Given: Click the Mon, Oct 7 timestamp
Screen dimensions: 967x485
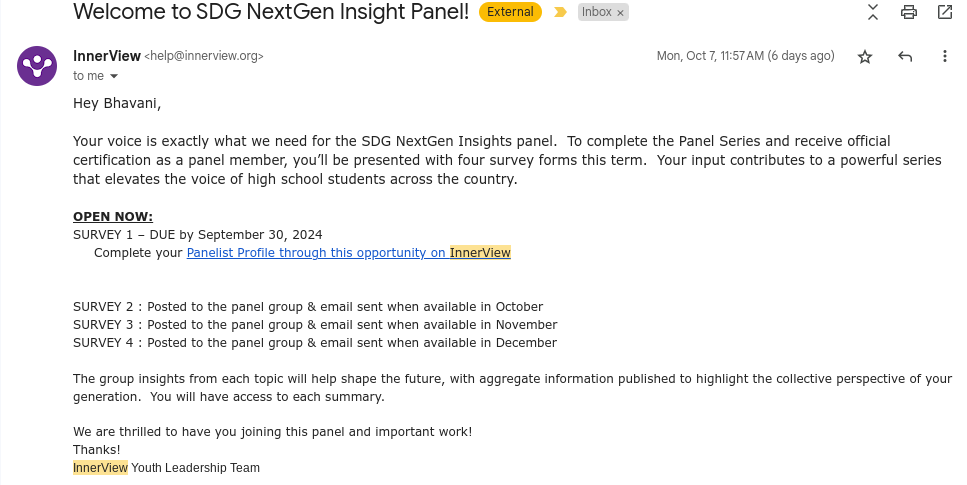Looking at the screenshot, I should (x=745, y=56).
